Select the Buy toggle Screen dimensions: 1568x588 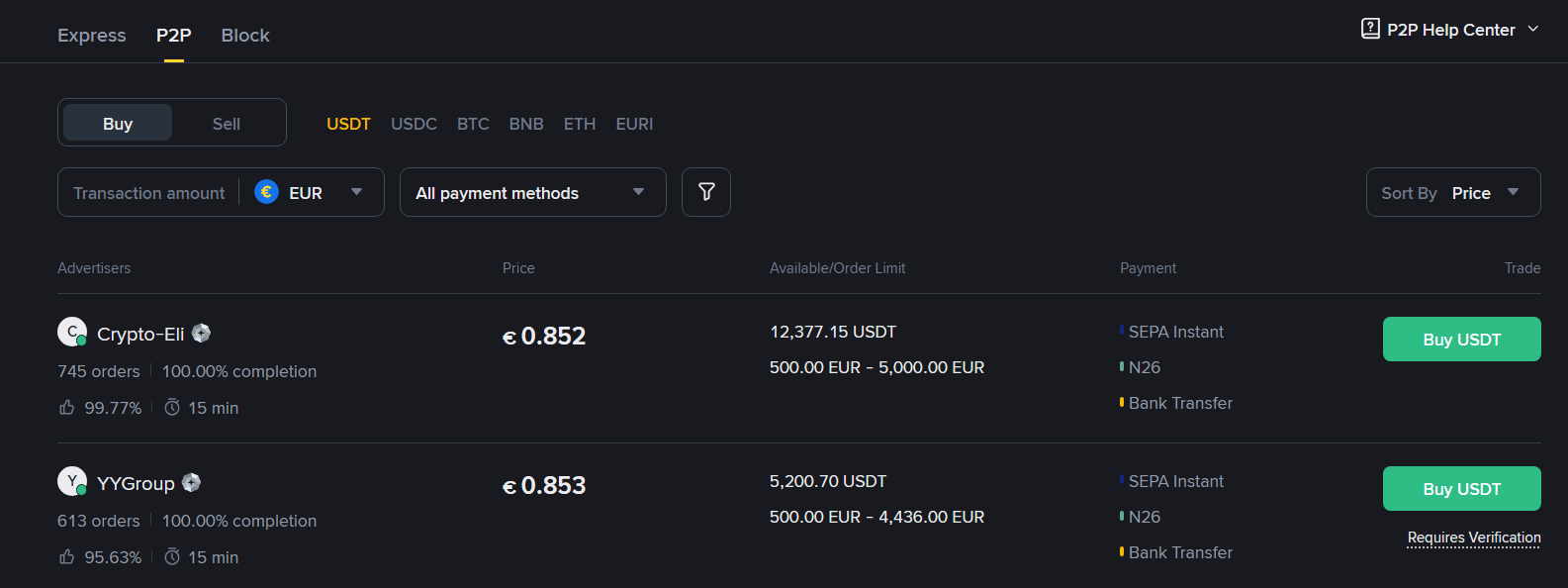click(116, 123)
